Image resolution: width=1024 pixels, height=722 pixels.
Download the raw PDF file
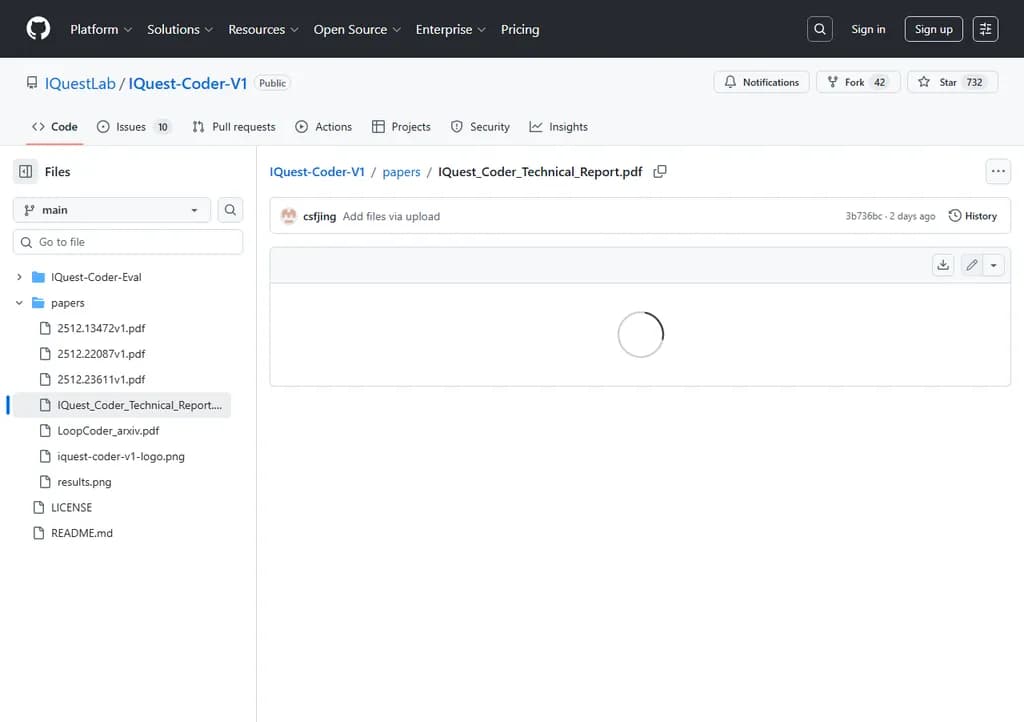[x=942, y=264]
